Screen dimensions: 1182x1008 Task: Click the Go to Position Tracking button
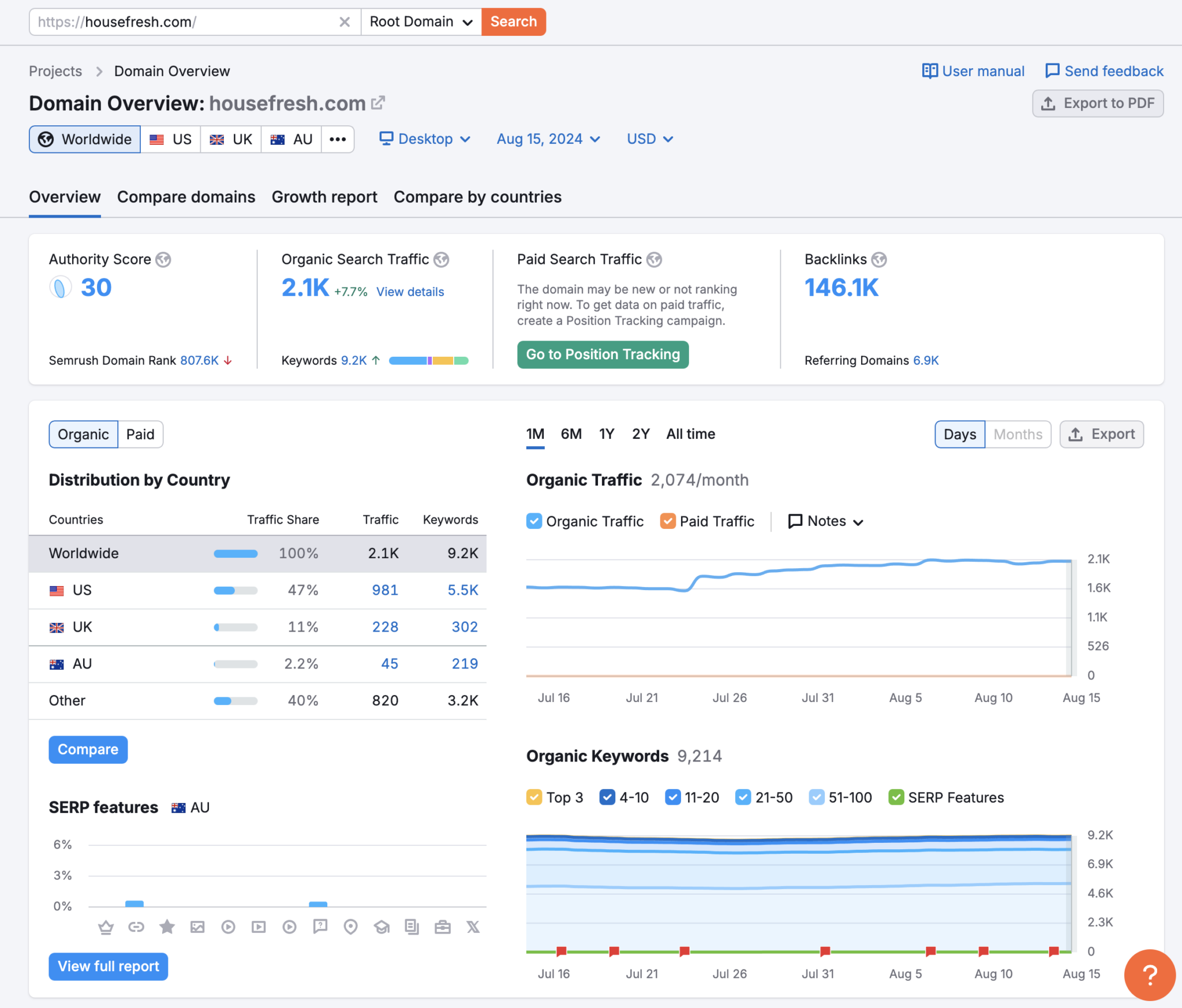pos(603,354)
